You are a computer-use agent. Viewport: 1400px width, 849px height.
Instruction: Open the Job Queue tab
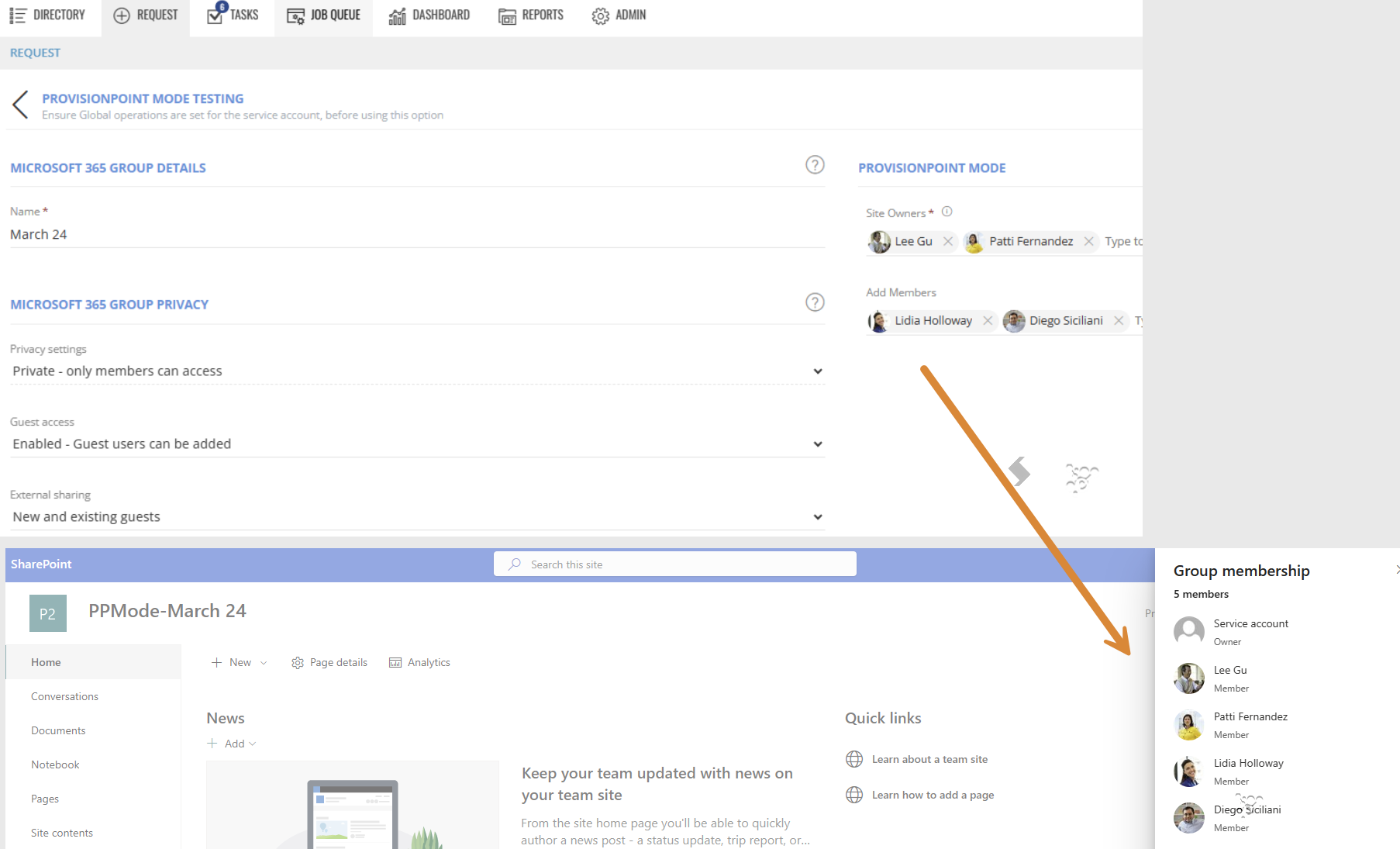click(x=323, y=16)
